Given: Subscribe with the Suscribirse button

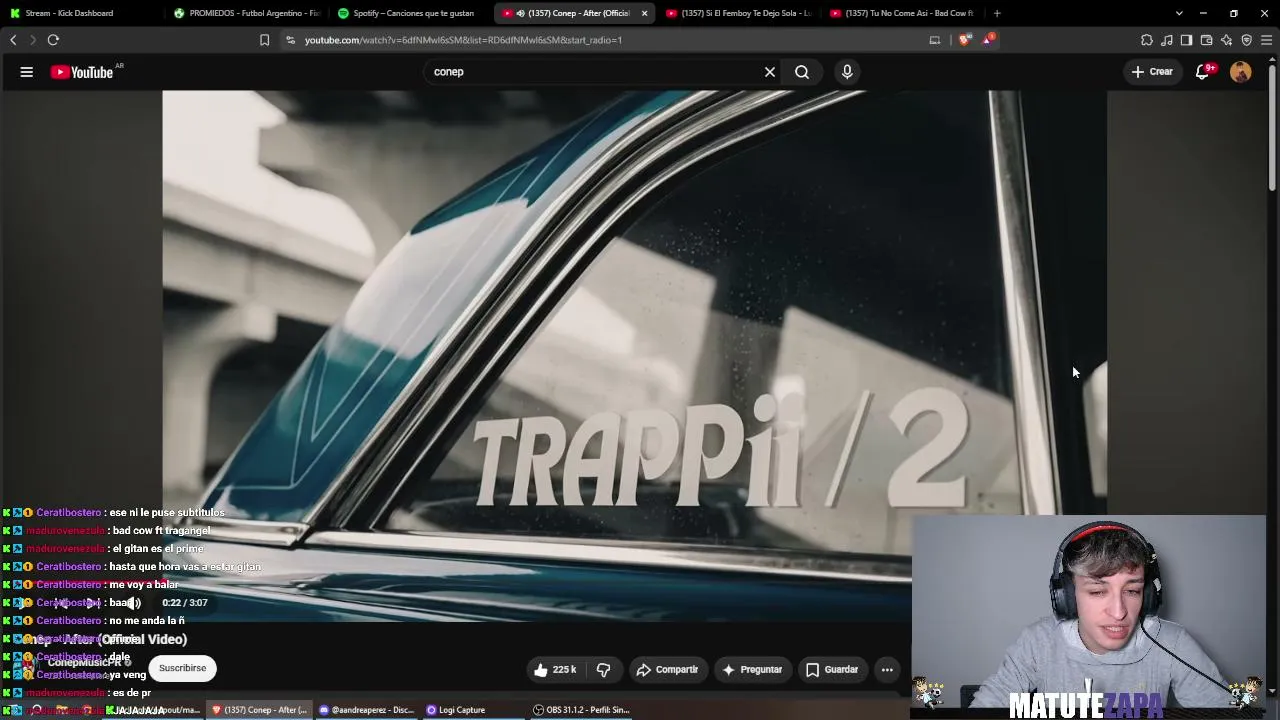Looking at the screenshot, I should coord(182,668).
